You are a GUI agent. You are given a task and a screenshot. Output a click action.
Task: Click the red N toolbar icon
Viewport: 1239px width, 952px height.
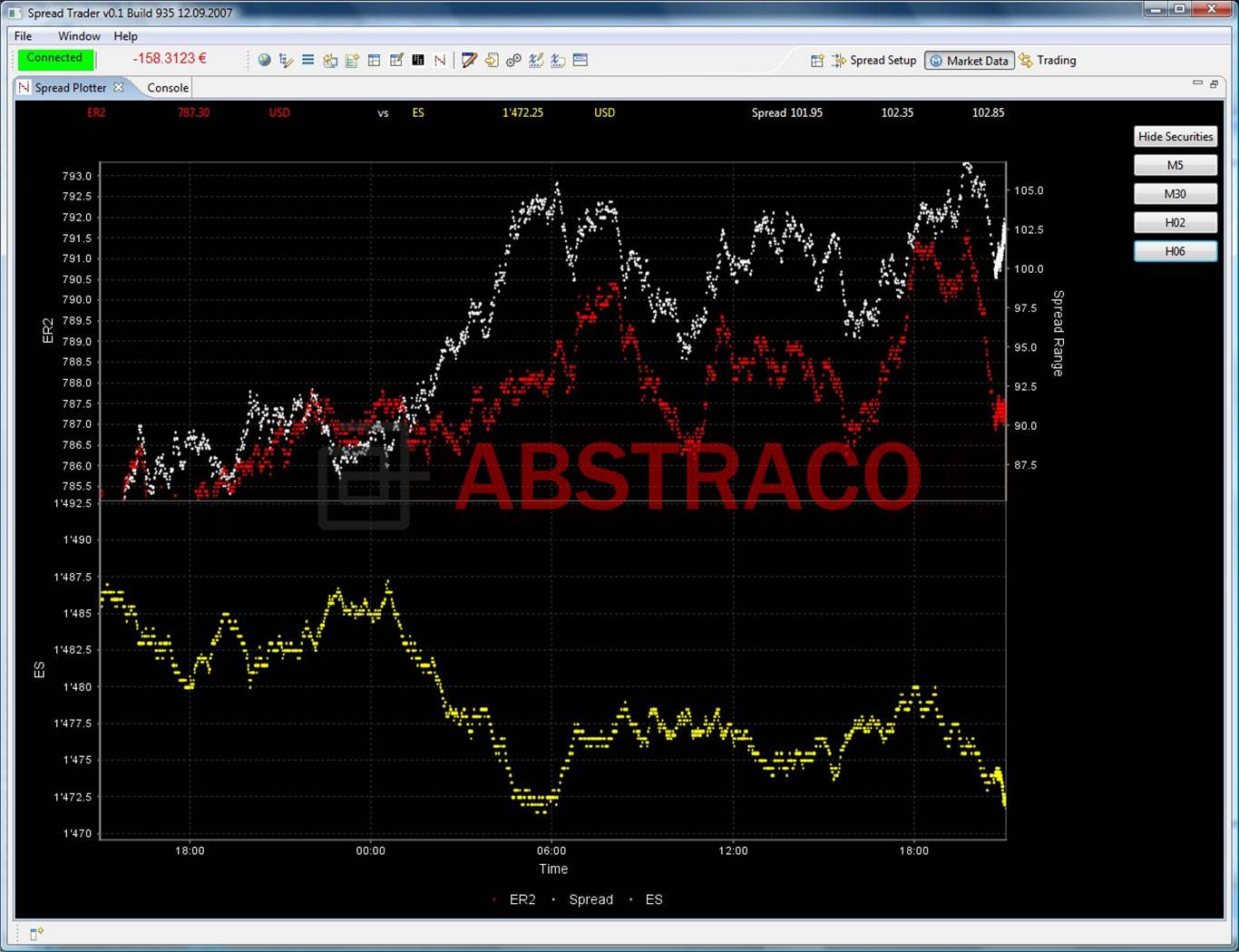point(440,60)
